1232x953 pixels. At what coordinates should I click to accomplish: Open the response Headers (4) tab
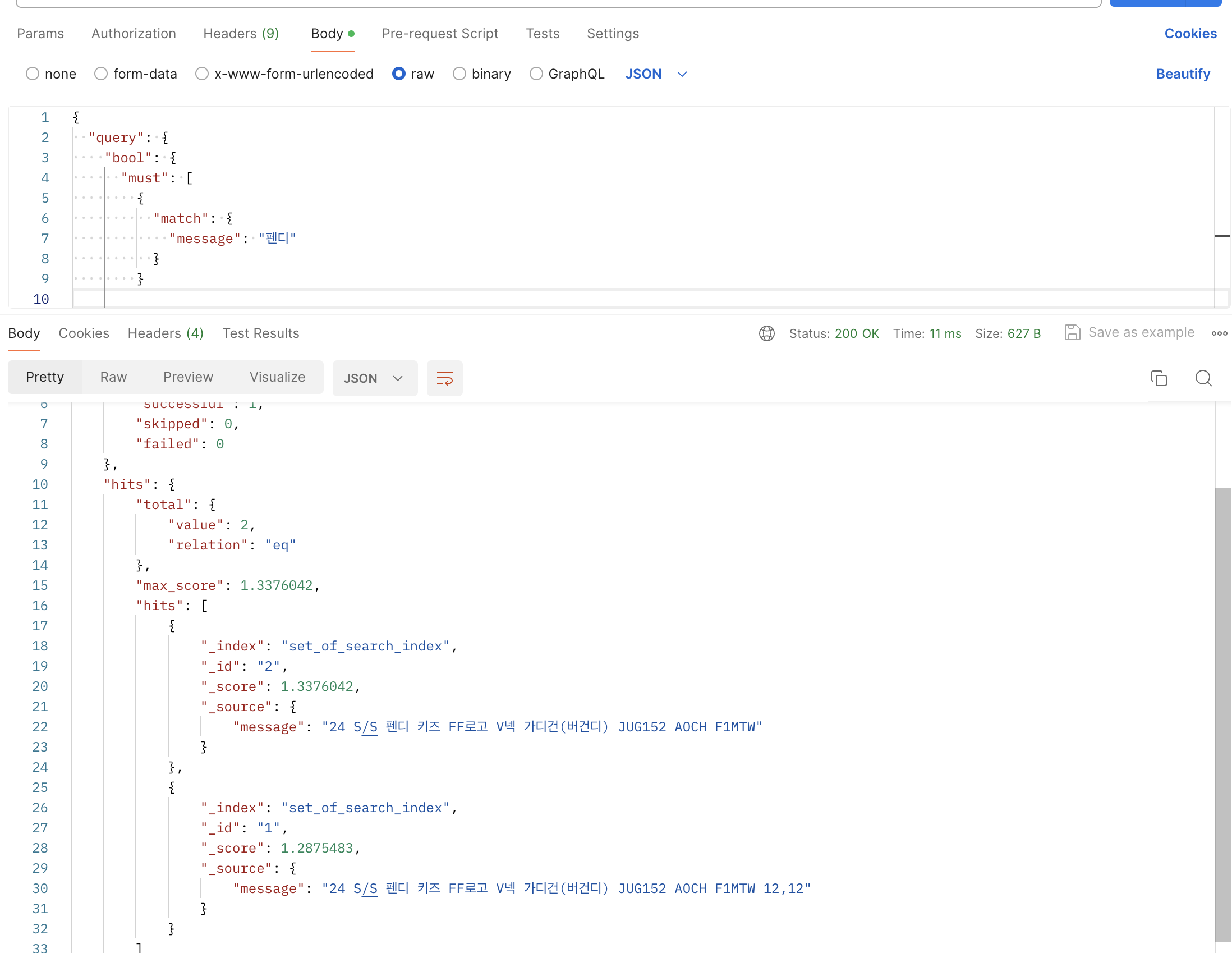[166, 333]
